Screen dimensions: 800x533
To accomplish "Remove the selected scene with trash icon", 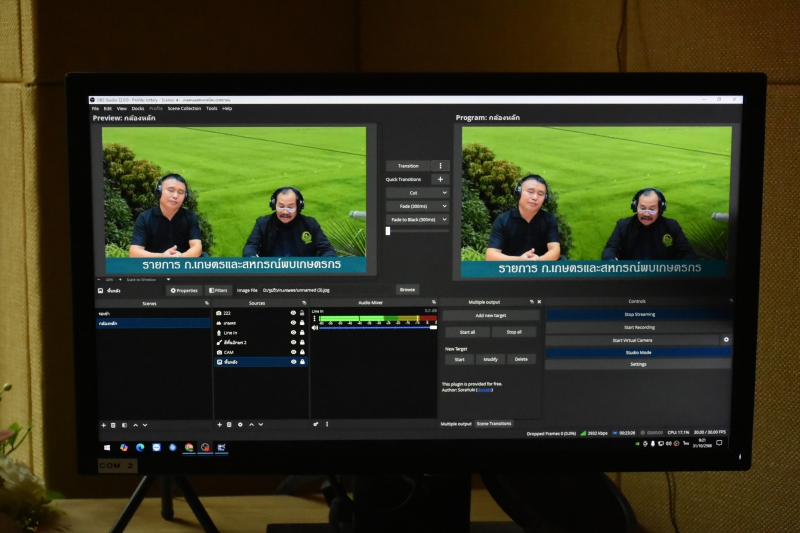I will point(113,425).
